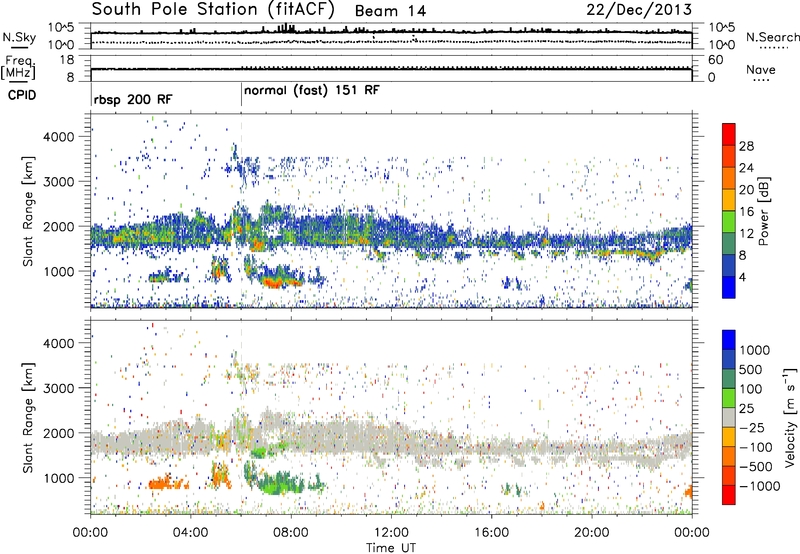This screenshot has height=554, width=800.
Task: Click the red high-power echo near 07:30
Action: (x=276, y=281)
